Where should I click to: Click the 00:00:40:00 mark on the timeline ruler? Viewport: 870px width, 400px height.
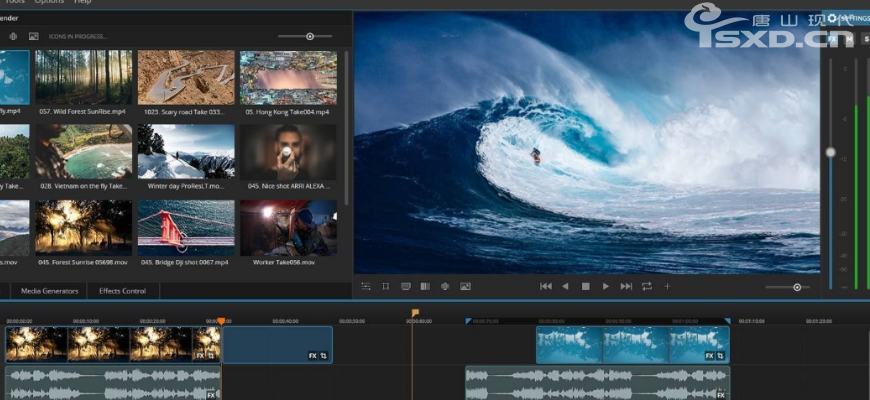tap(285, 321)
